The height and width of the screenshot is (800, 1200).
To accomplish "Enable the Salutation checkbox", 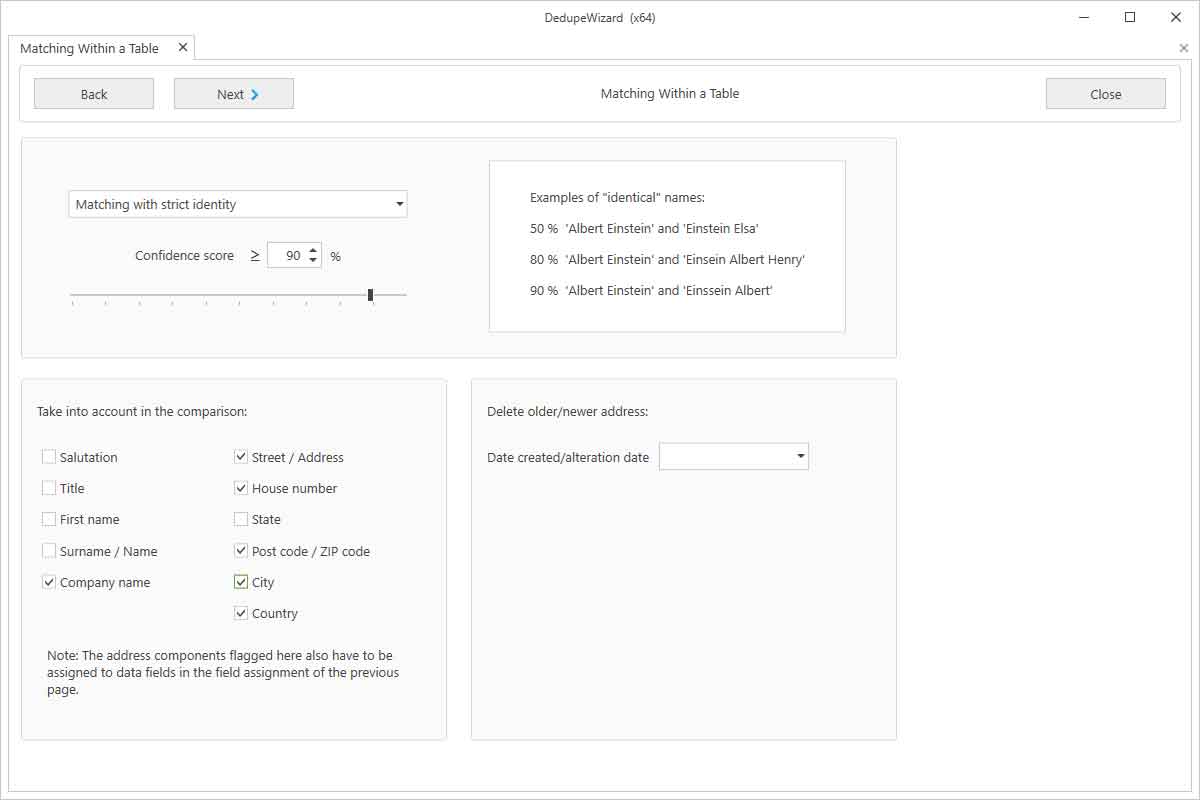I will click(49, 456).
